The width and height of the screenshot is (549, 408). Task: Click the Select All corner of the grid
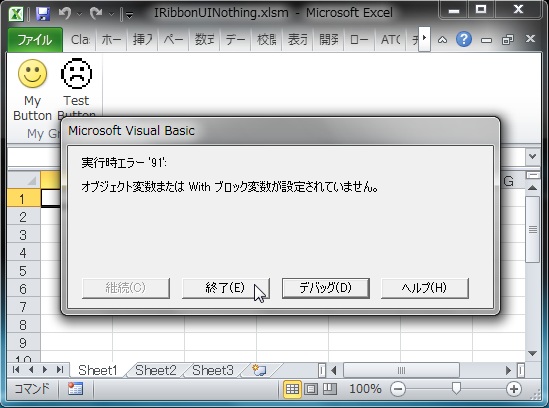point(24,180)
